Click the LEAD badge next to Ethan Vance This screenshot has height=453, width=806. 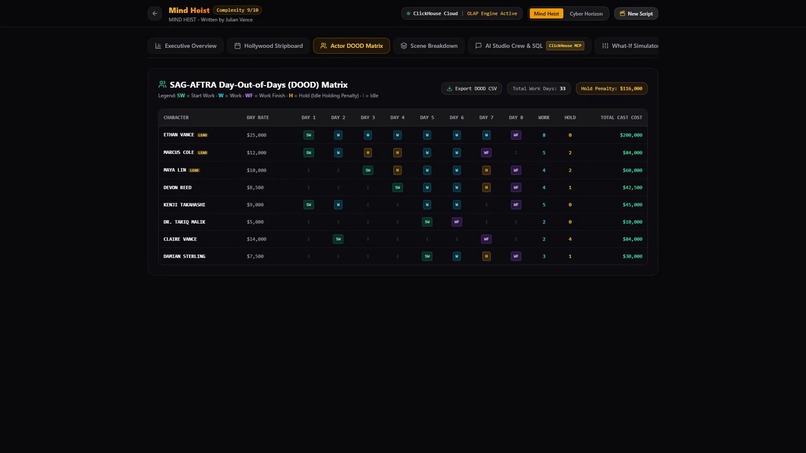[x=203, y=135]
